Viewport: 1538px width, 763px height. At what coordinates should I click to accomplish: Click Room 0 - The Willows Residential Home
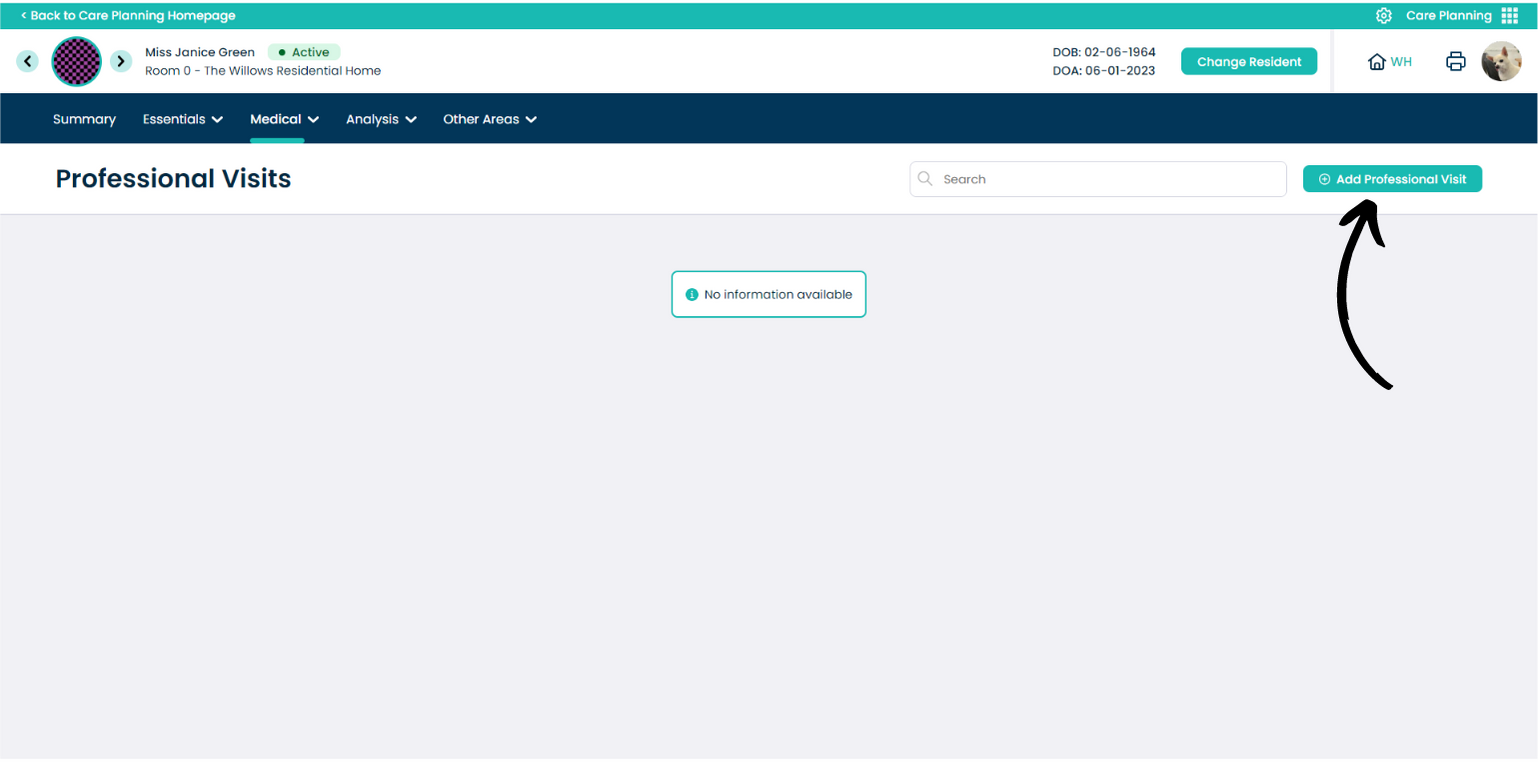[263, 71]
